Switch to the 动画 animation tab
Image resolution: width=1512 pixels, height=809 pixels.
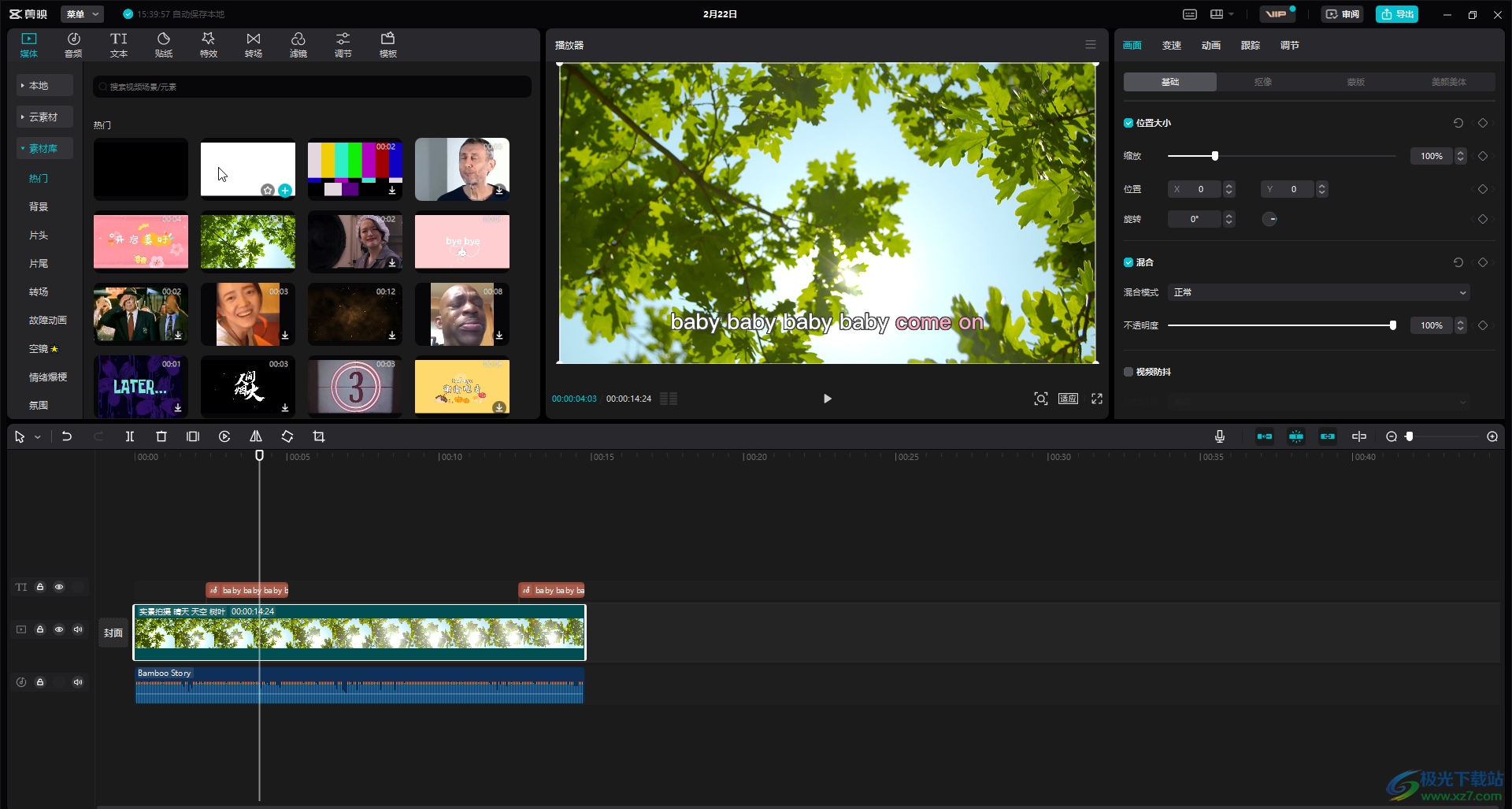pos(1211,45)
